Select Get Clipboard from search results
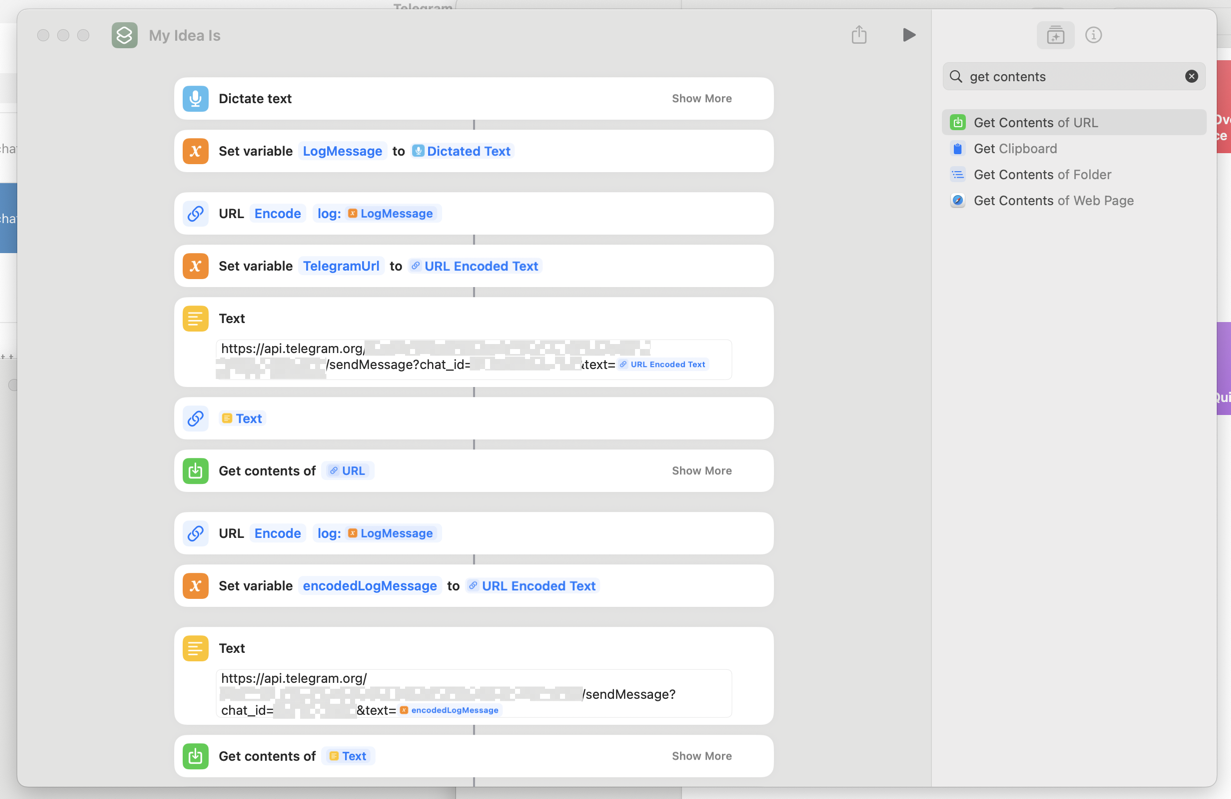The image size is (1231, 799). pos(1013,148)
